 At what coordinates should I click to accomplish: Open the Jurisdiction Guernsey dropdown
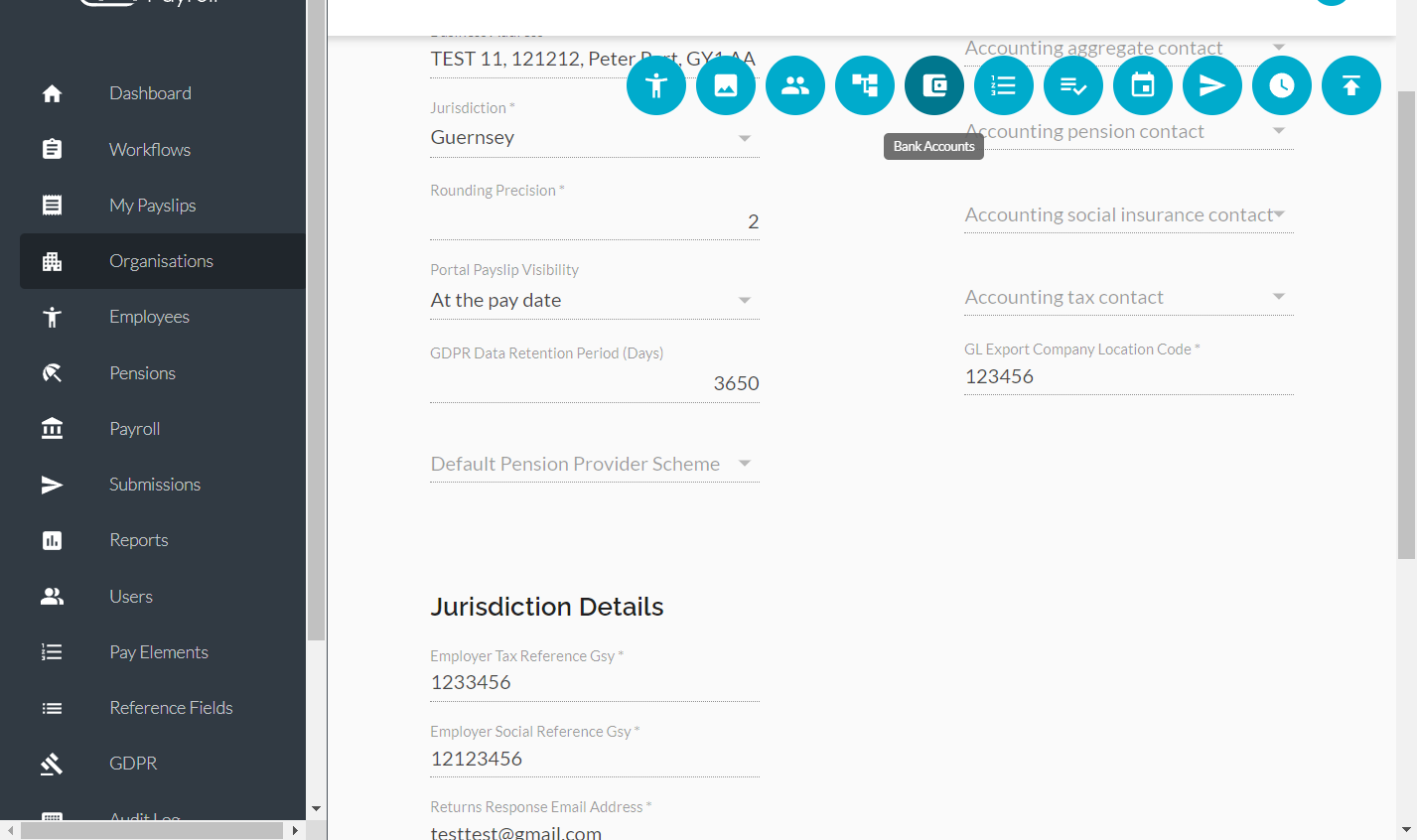click(595, 138)
